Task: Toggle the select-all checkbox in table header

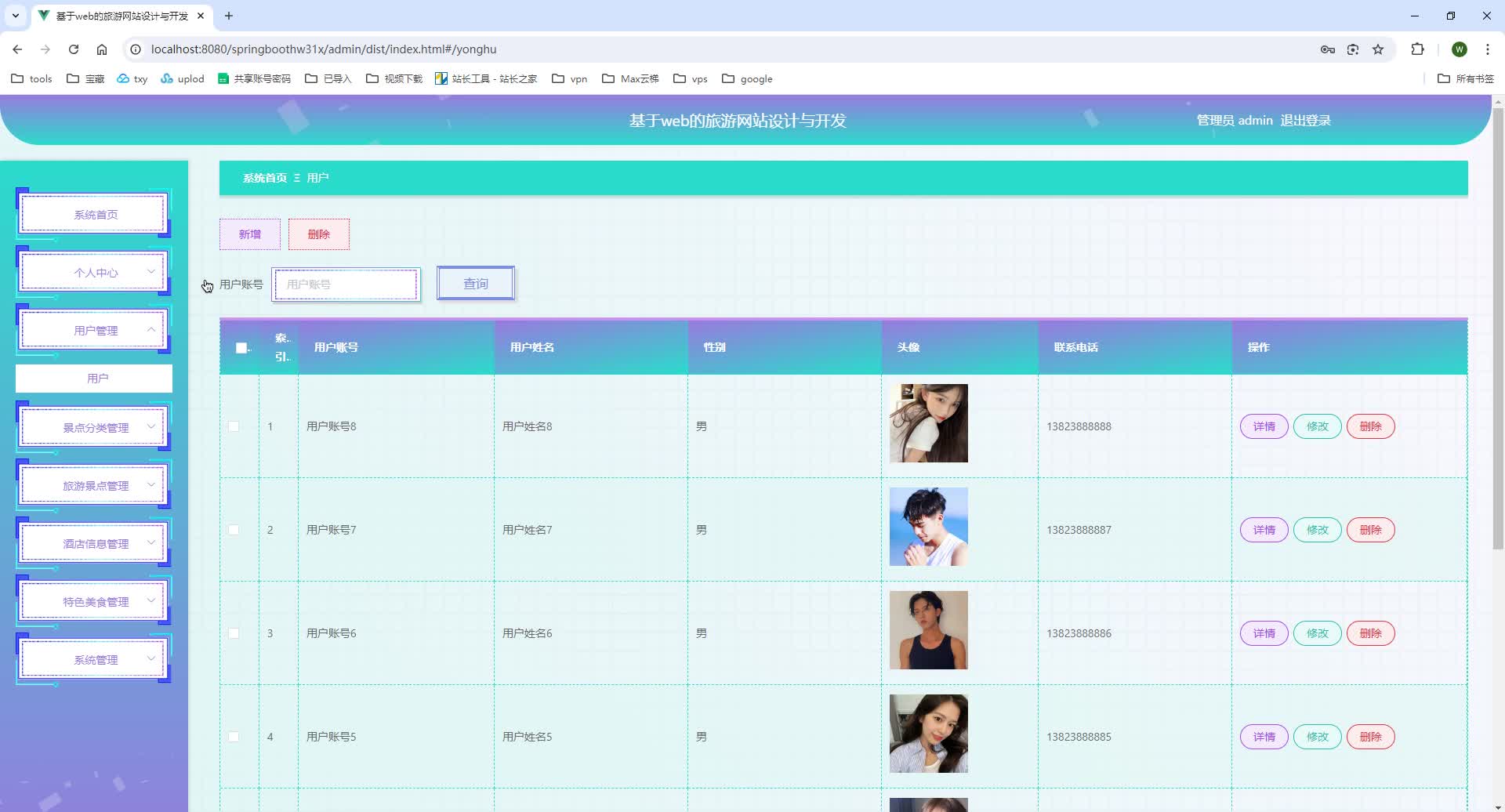Action: click(x=241, y=348)
